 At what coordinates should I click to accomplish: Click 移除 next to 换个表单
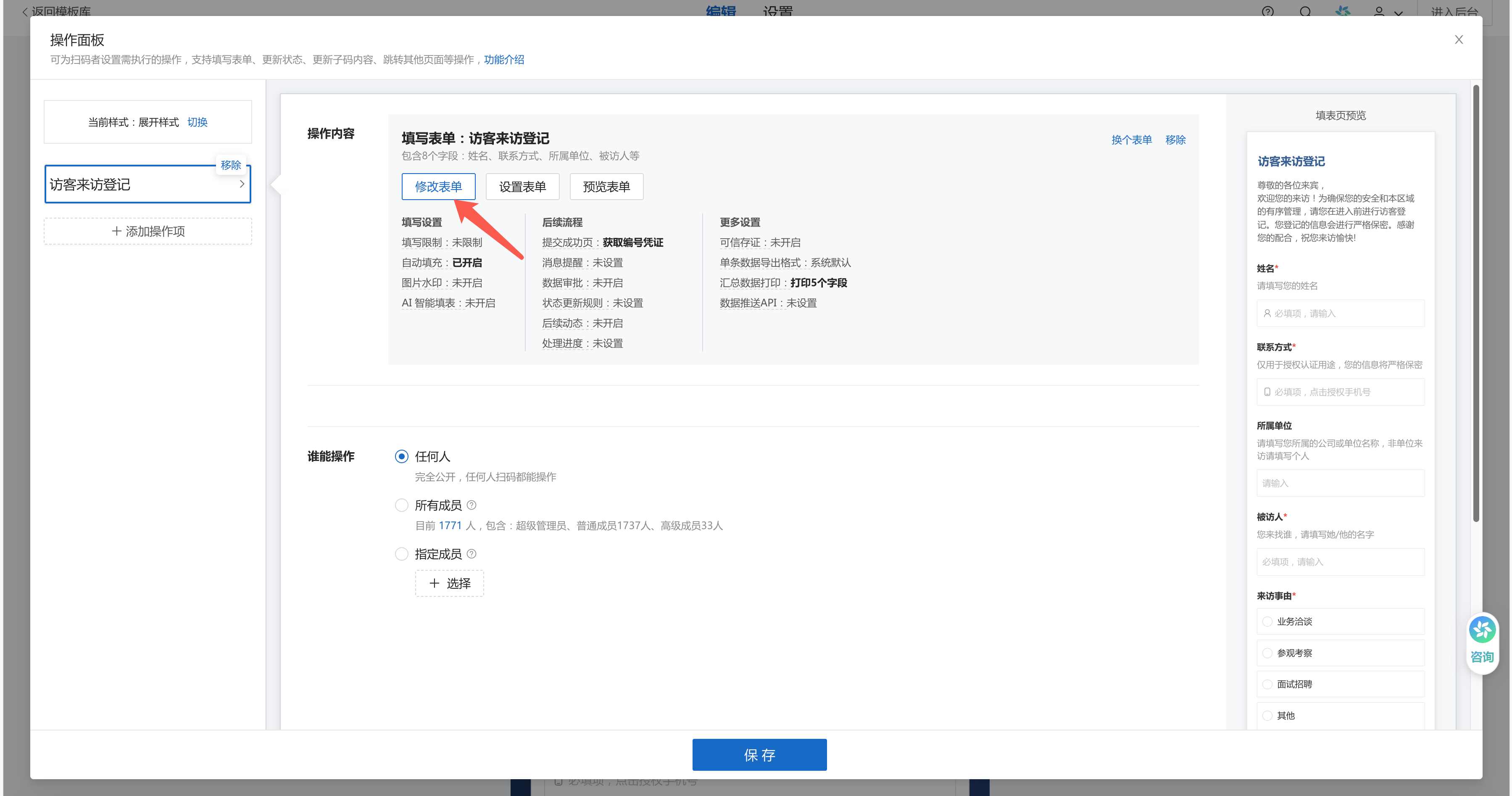[1175, 140]
